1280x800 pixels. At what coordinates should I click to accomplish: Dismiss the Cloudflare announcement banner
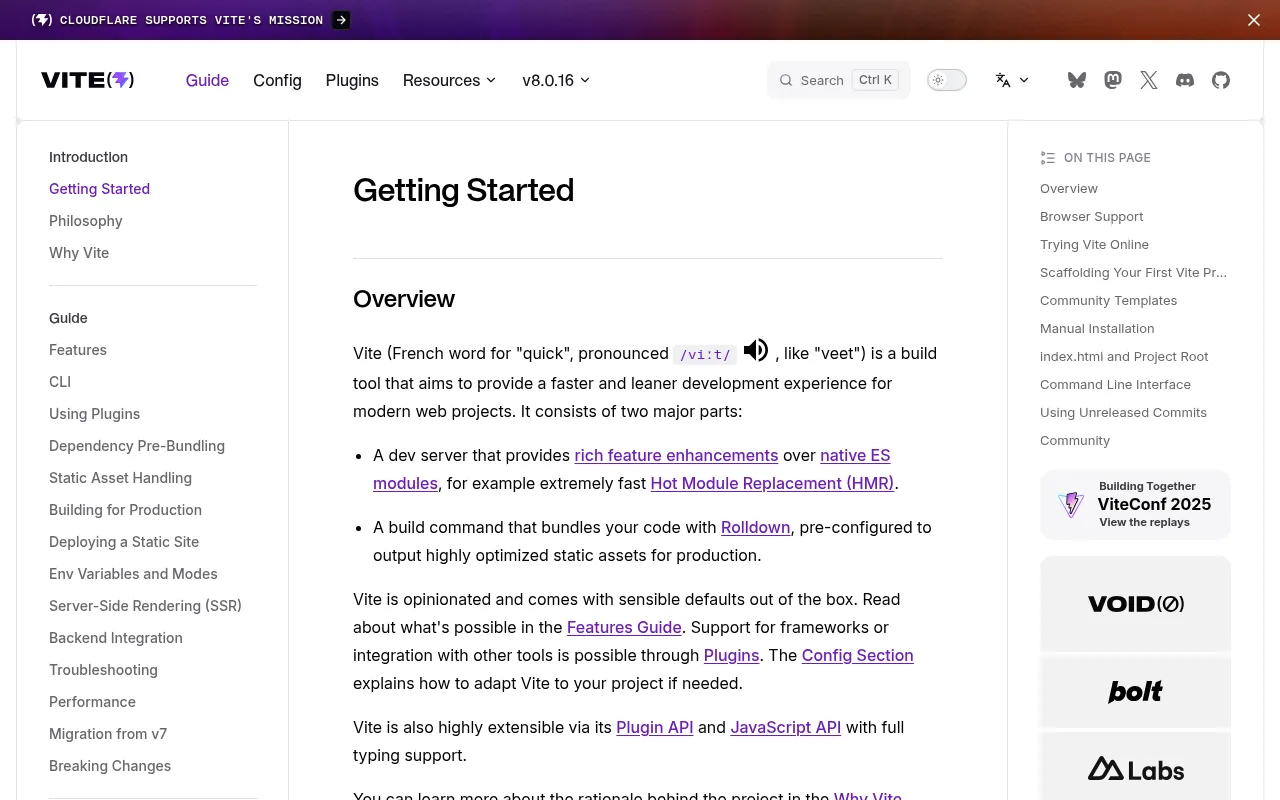tap(1254, 20)
